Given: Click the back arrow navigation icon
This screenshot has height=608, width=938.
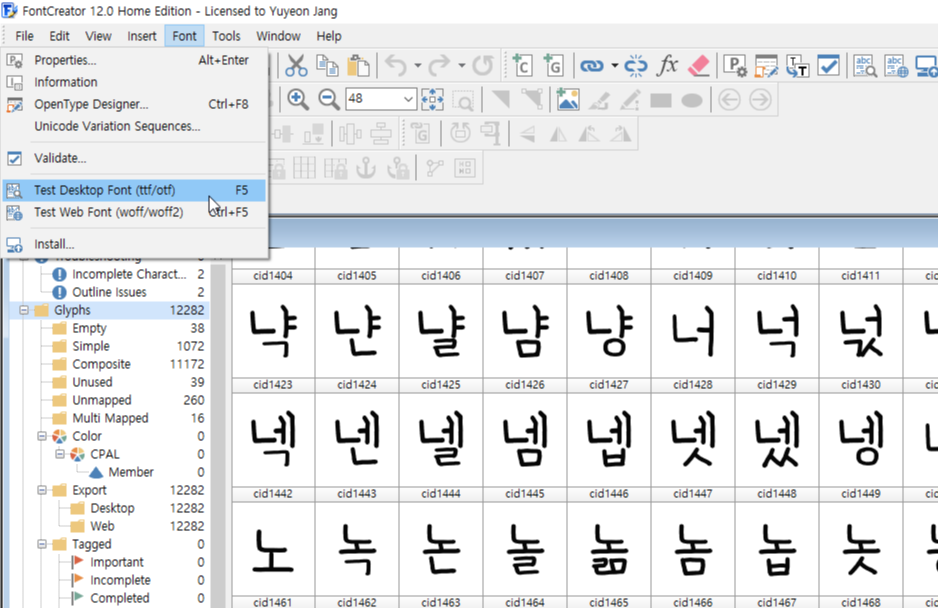Looking at the screenshot, I should coord(729,100).
